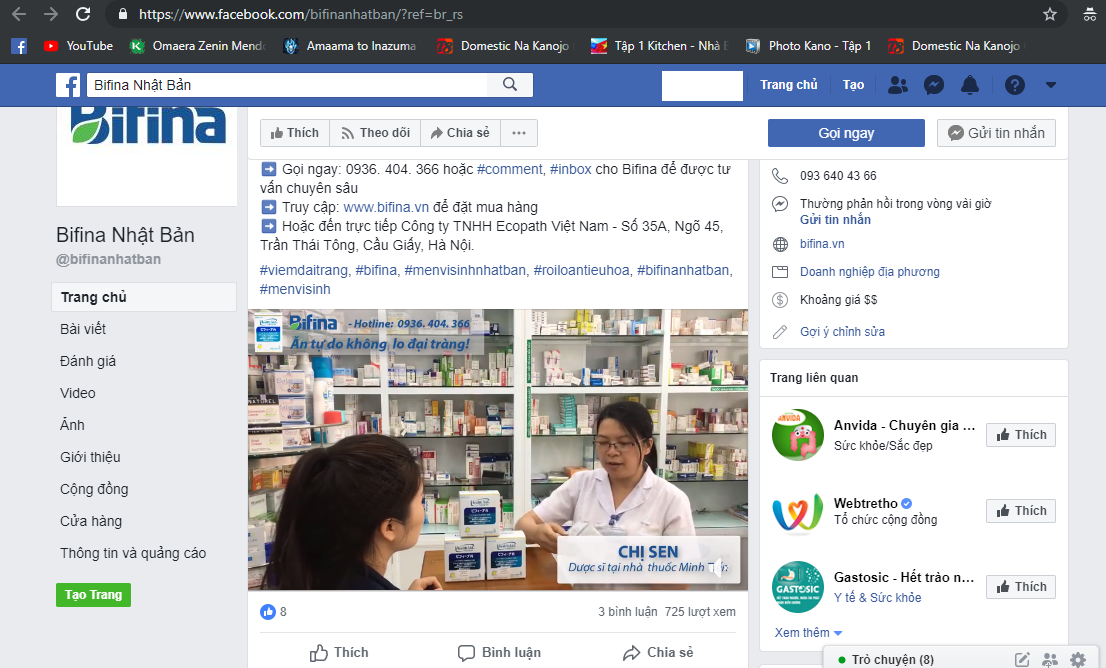Screen dimensions: 1106x668
Task: Click Trang chủ in the header bar
Action: point(789,85)
